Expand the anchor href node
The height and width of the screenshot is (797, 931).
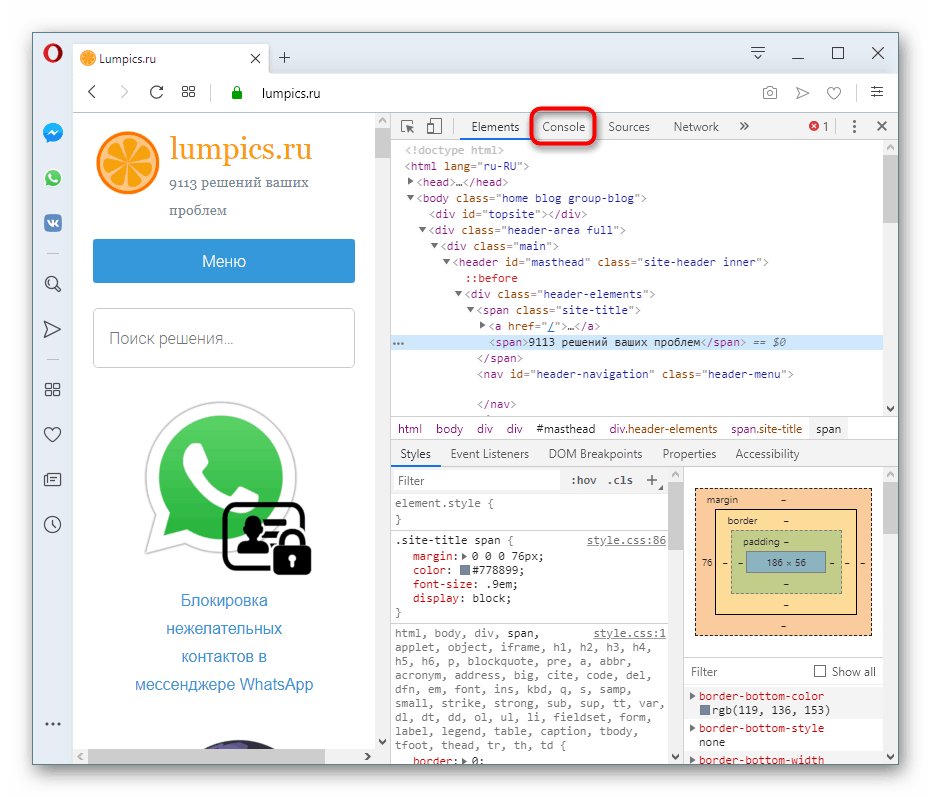(483, 325)
